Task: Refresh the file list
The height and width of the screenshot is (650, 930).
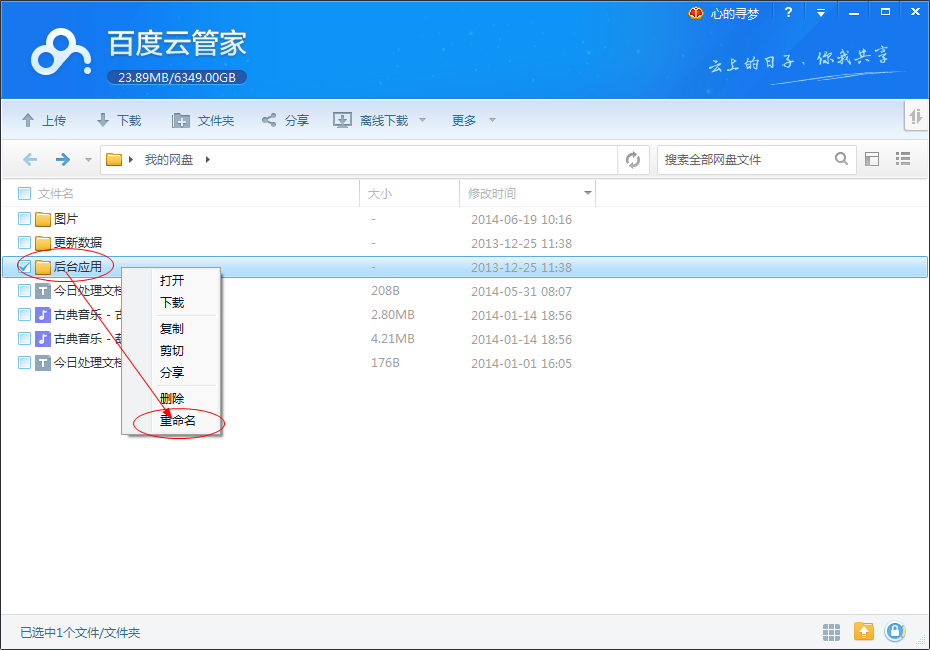Action: (x=633, y=158)
